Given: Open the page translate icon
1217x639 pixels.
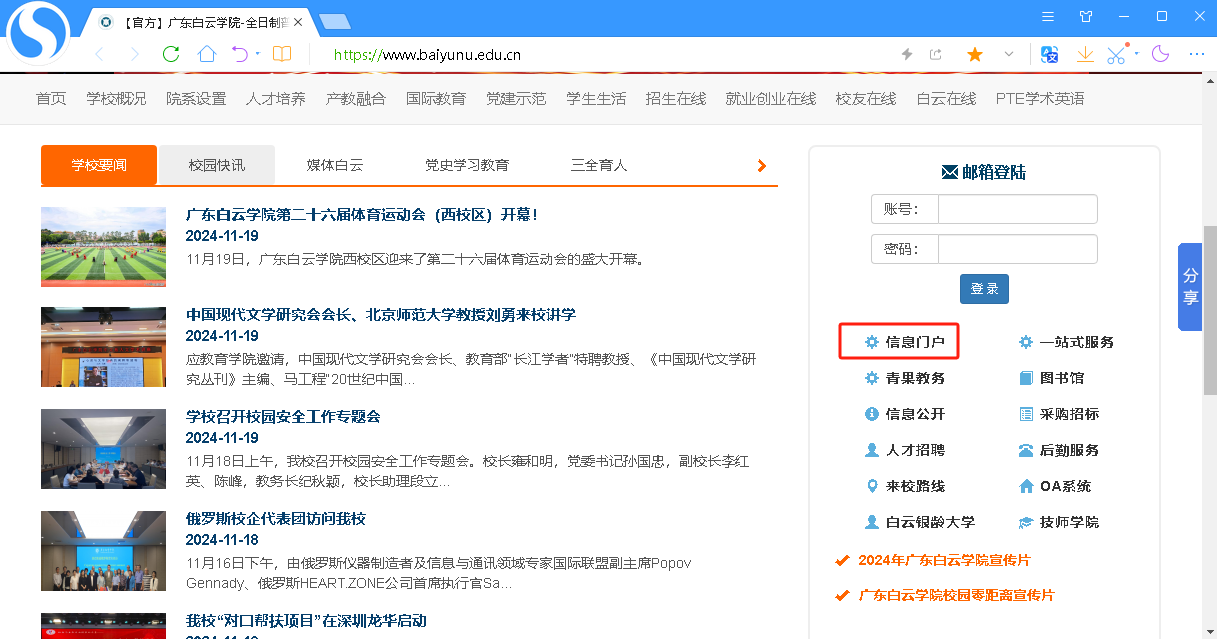Looking at the screenshot, I should pos(1049,54).
